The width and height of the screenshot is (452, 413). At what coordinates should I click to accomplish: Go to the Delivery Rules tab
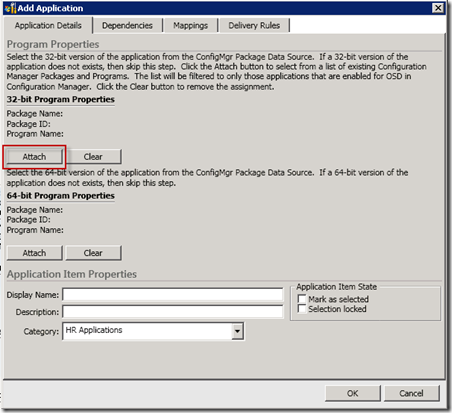pos(254,26)
